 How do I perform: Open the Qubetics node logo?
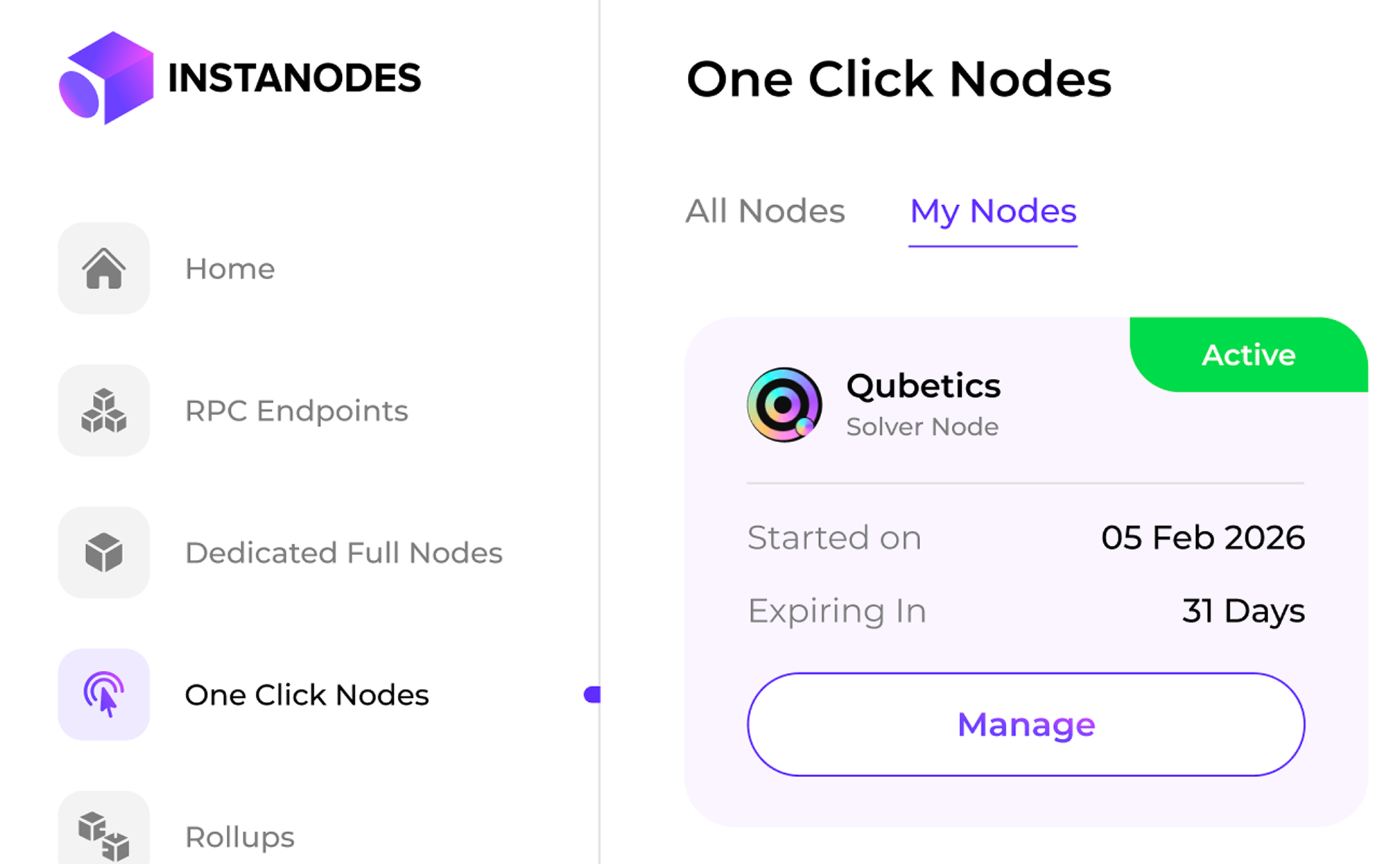point(783,405)
